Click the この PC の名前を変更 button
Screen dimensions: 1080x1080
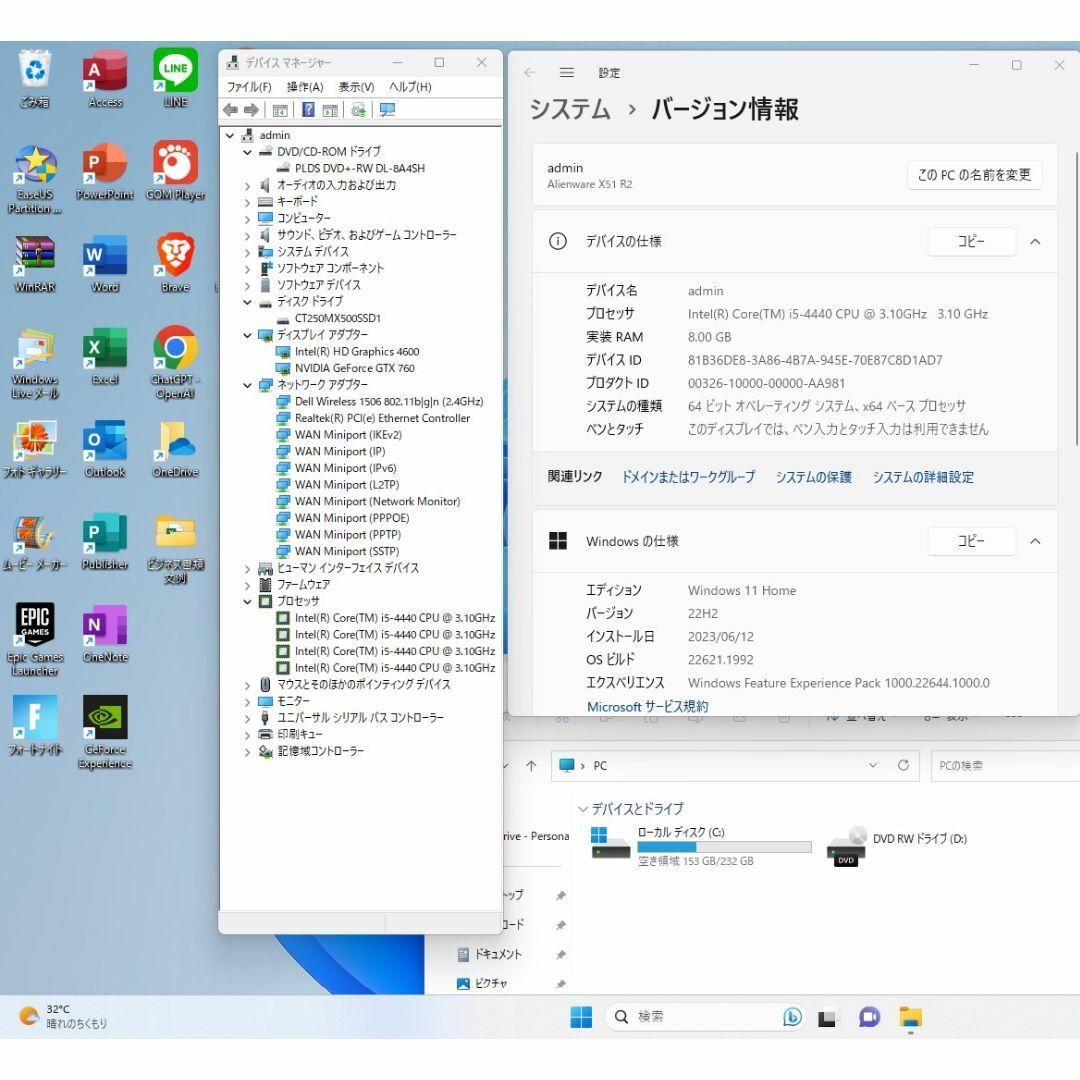coord(974,175)
